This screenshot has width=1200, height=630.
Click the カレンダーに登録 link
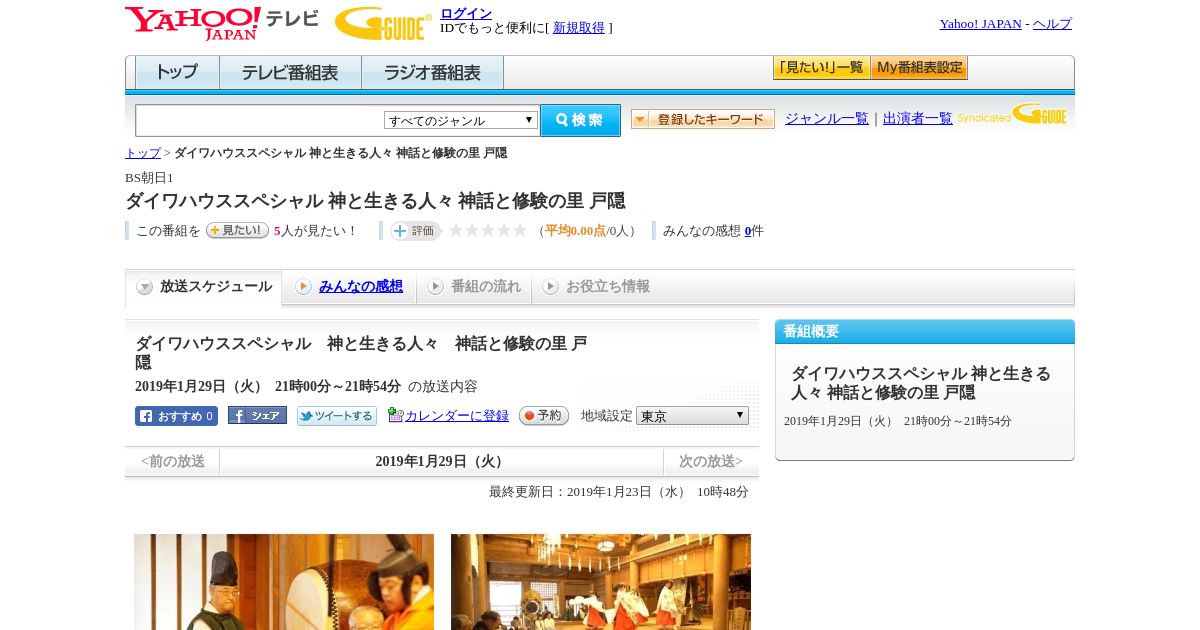point(457,416)
